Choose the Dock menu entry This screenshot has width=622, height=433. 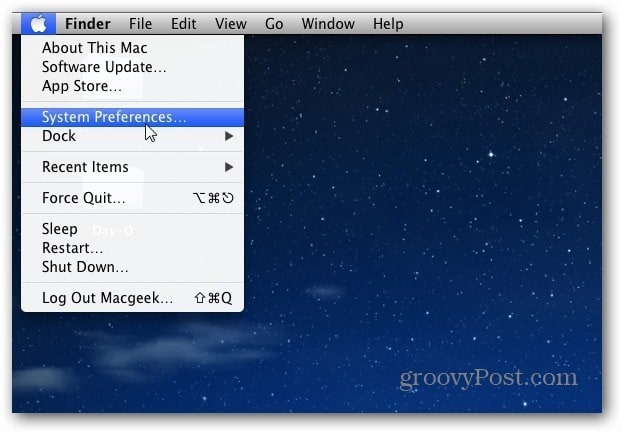pyautogui.click(x=132, y=136)
